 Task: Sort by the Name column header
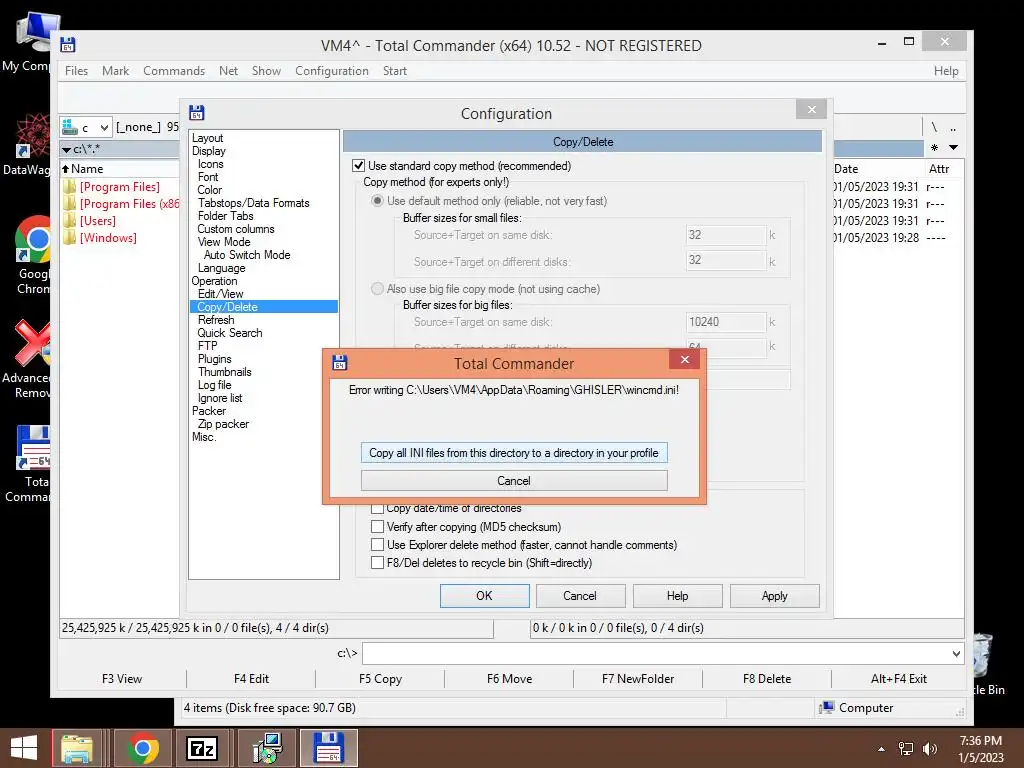(x=120, y=168)
